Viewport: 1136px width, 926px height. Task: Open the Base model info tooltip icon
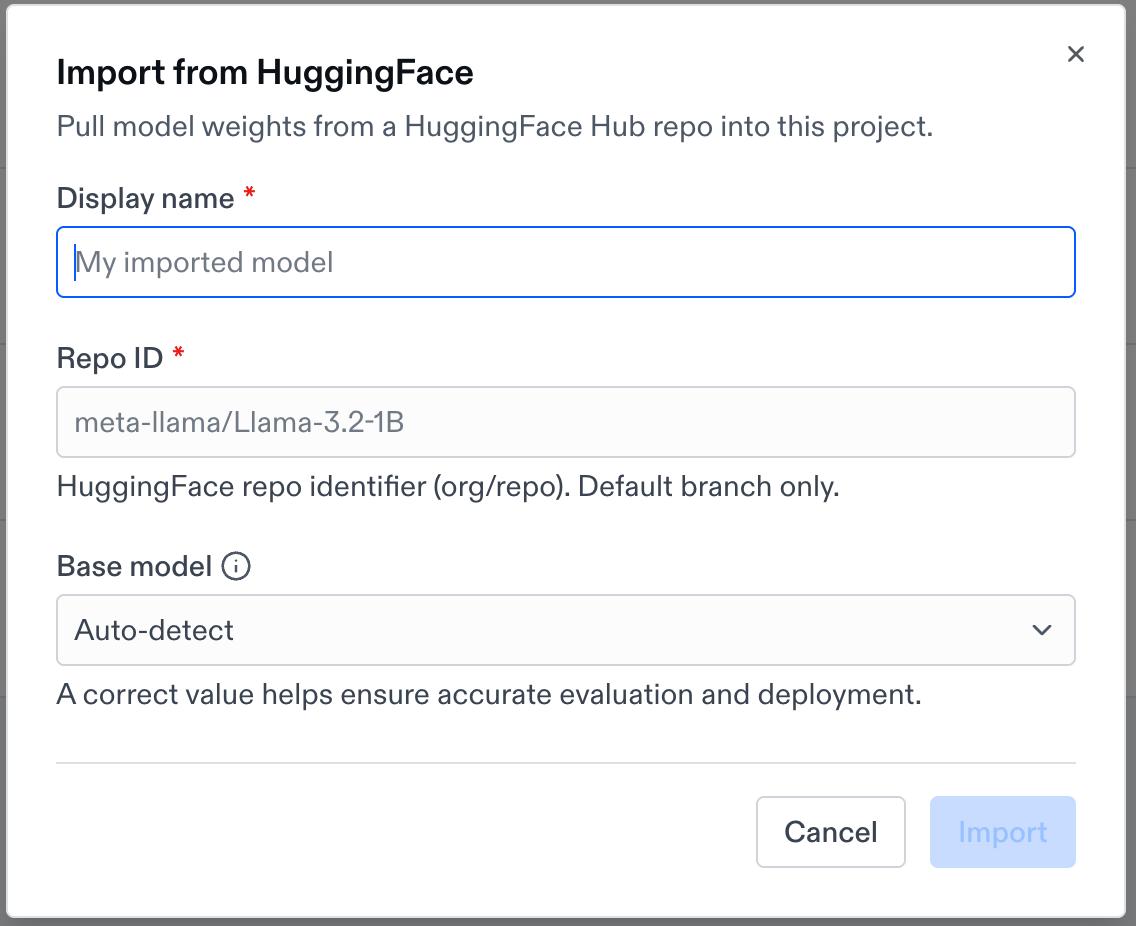pos(236,566)
